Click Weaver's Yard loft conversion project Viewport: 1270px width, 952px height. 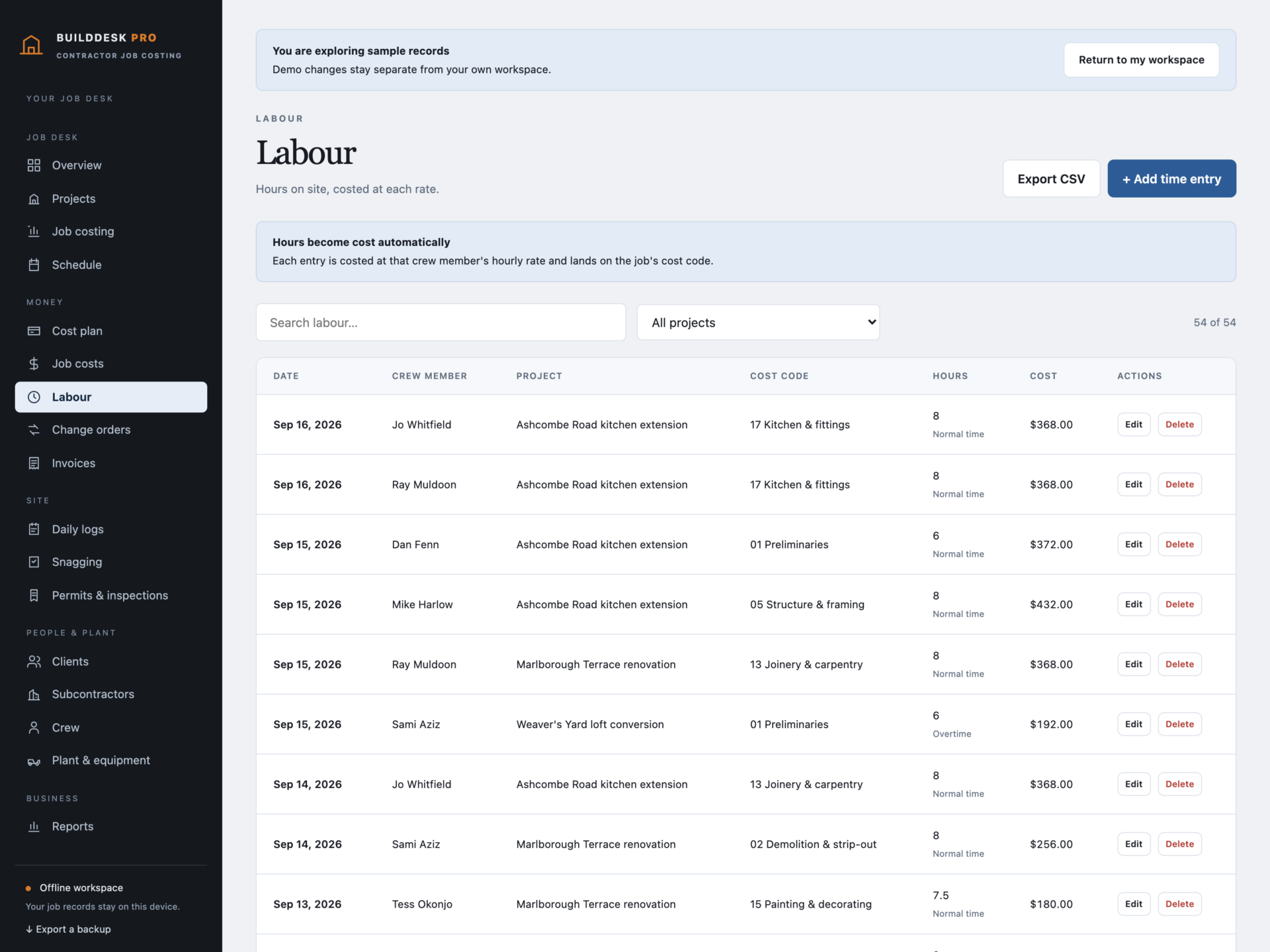pos(590,725)
